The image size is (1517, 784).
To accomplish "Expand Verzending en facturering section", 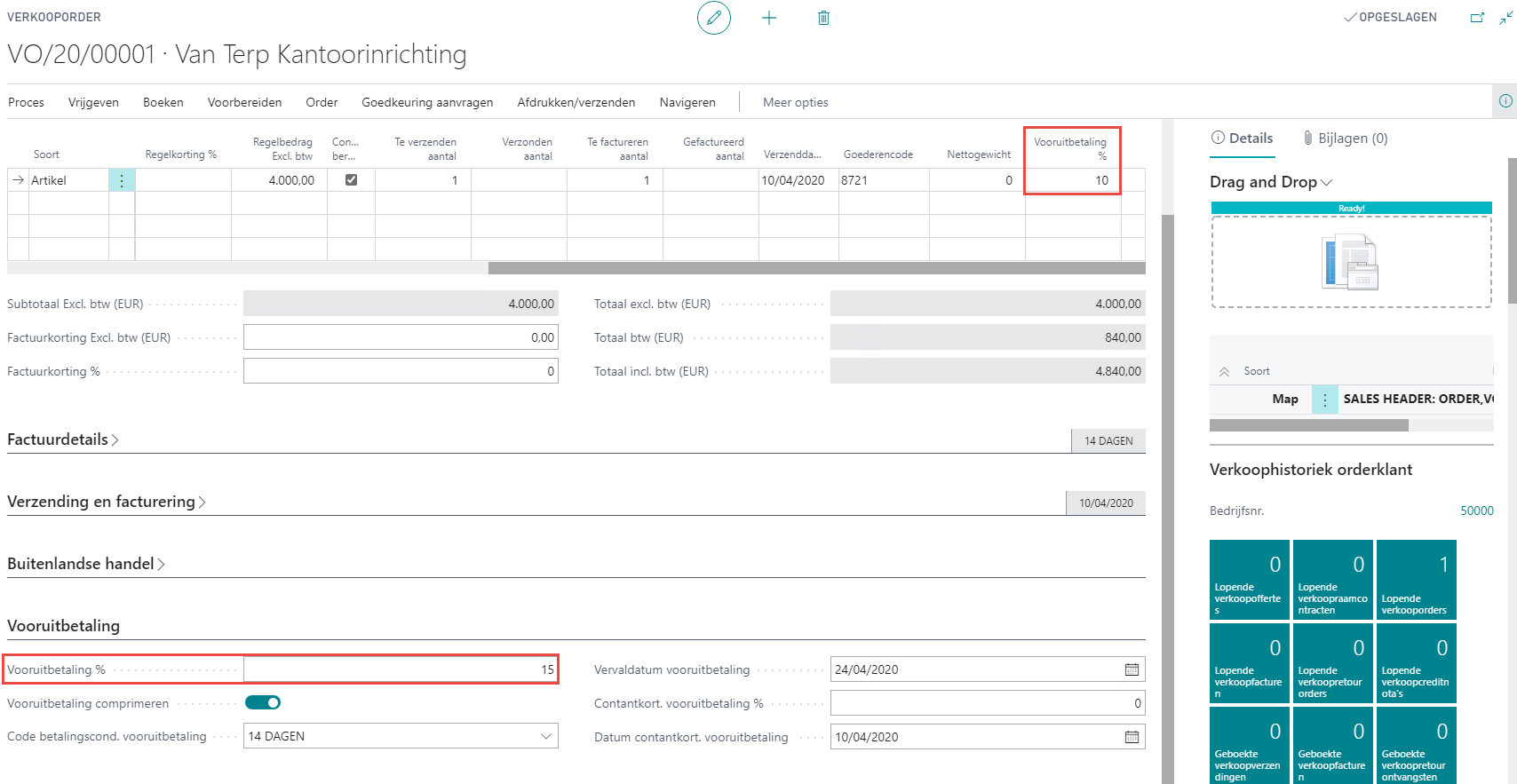I will pos(106,502).
